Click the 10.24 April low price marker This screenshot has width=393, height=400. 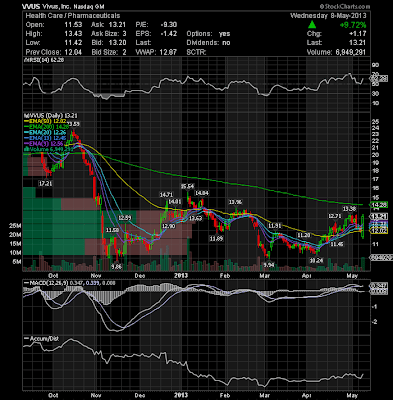coord(316,261)
